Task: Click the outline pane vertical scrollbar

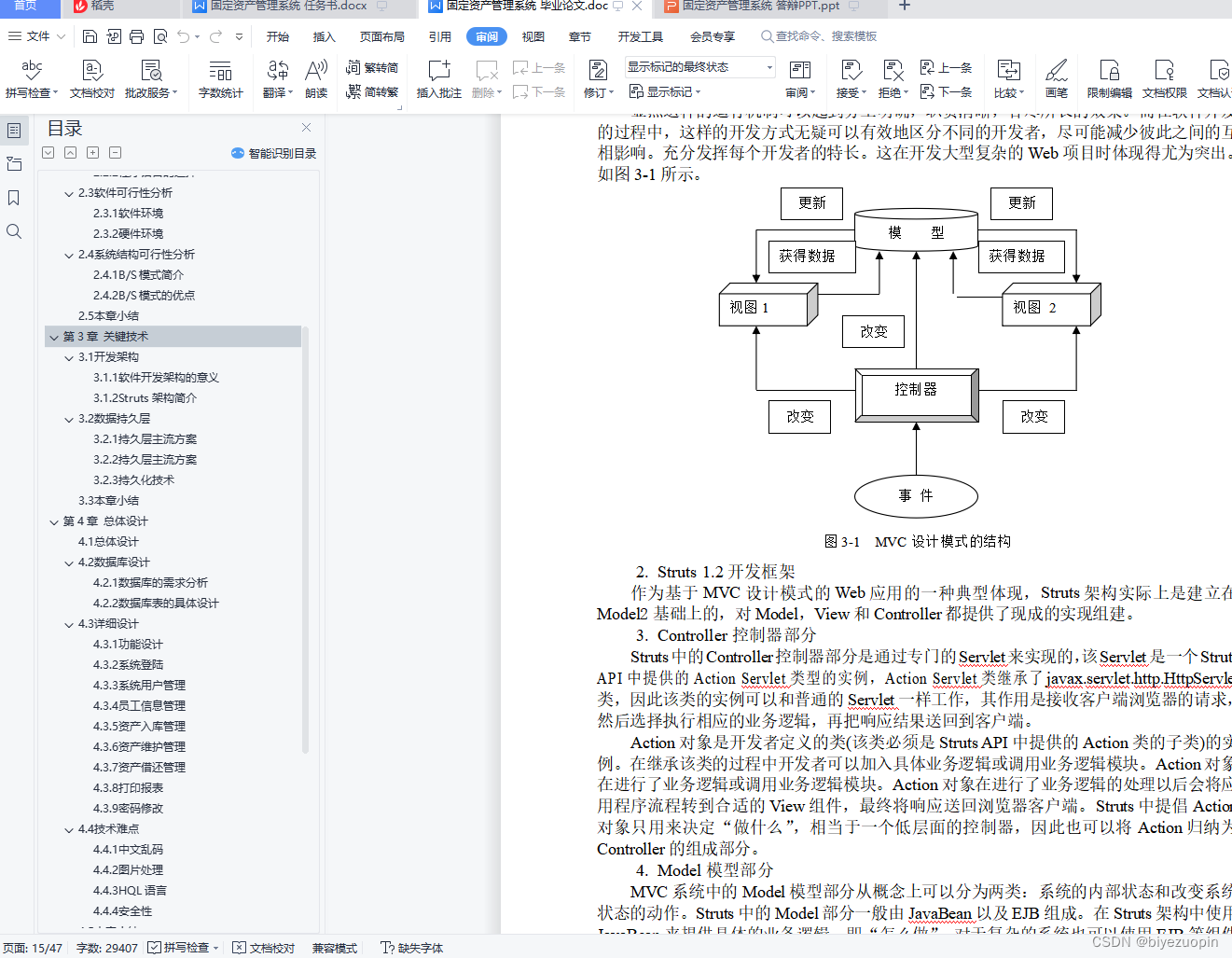Action: pyautogui.click(x=305, y=541)
